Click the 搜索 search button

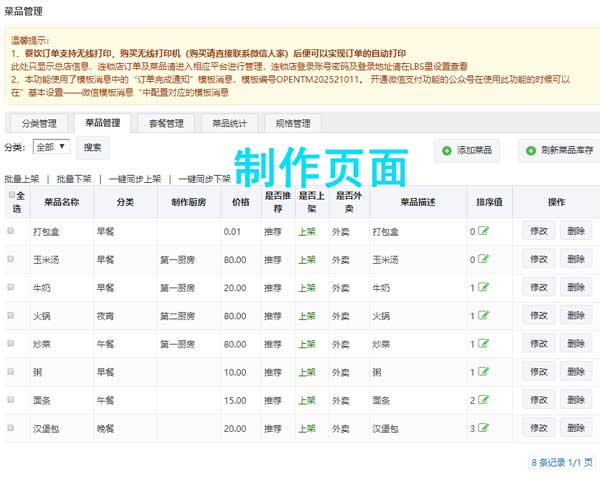point(93,147)
